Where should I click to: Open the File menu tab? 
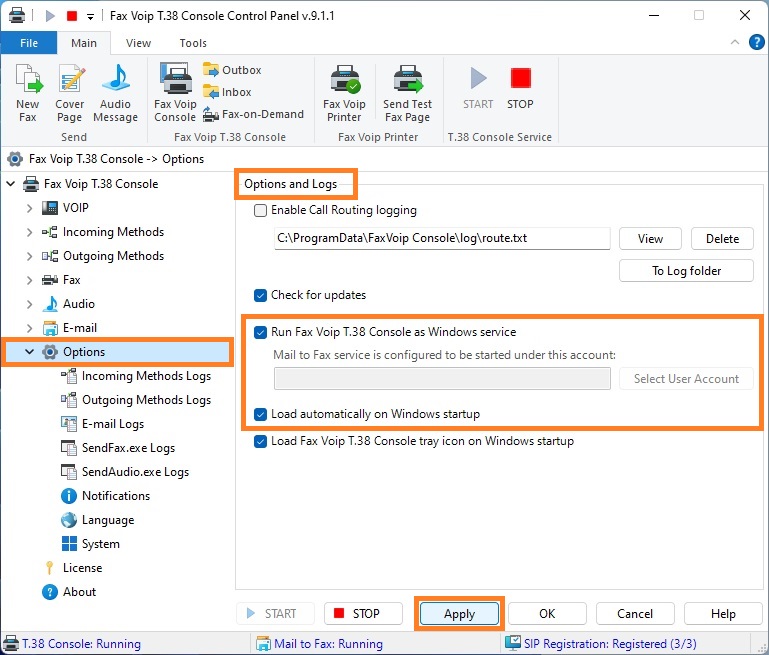[x=29, y=43]
